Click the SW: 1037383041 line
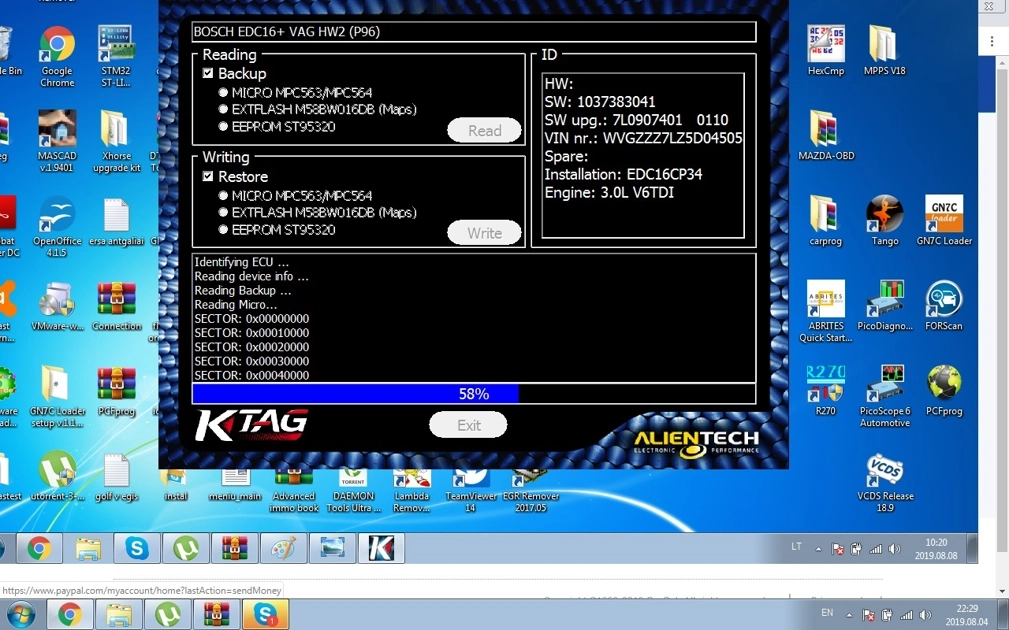 coord(600,102)
